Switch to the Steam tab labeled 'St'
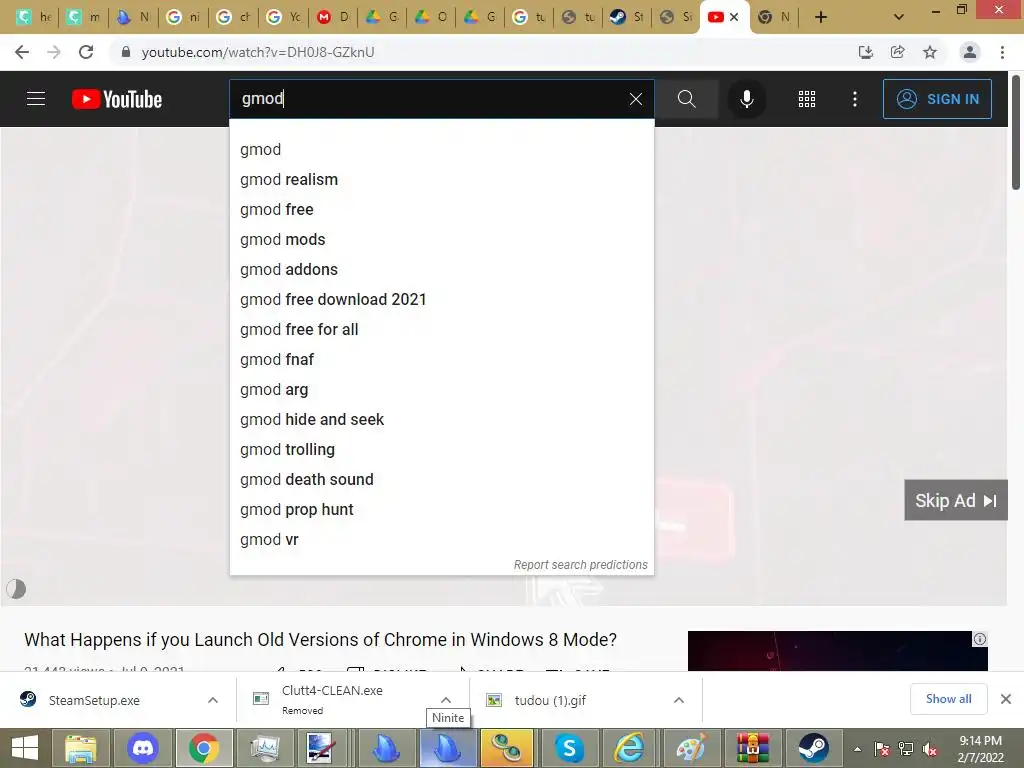The height and width of the screenshot is (768, 1024). click(x=625, y=17)
